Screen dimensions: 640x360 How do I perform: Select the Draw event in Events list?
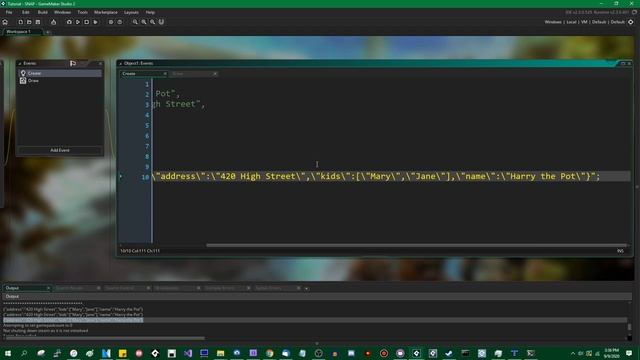point(60,81)
